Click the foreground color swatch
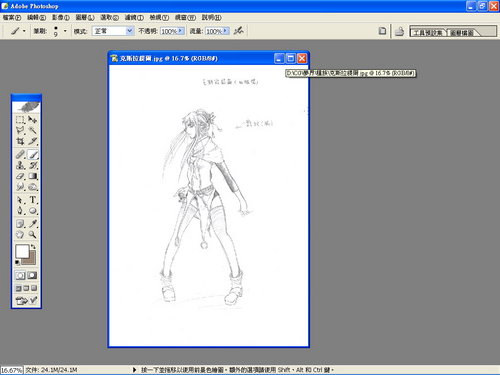This screenshot has height=375, width=500. [x=22, y=251]
